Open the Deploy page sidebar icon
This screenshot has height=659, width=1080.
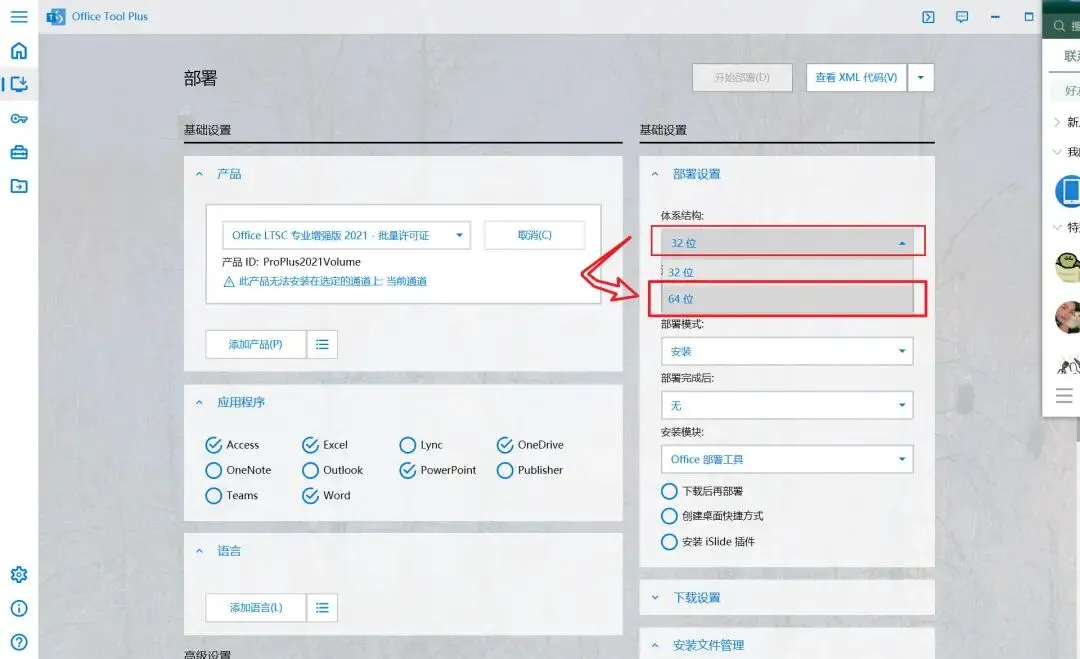[x=19, y=84]
